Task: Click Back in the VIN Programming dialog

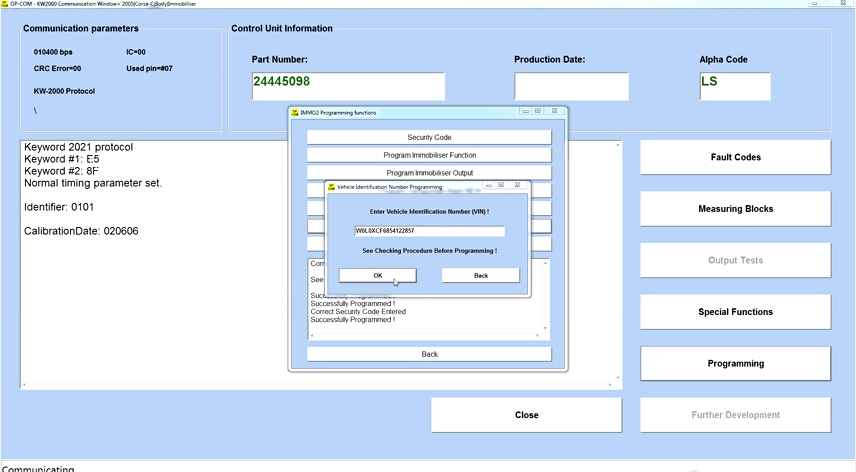Action: (480, 276)
